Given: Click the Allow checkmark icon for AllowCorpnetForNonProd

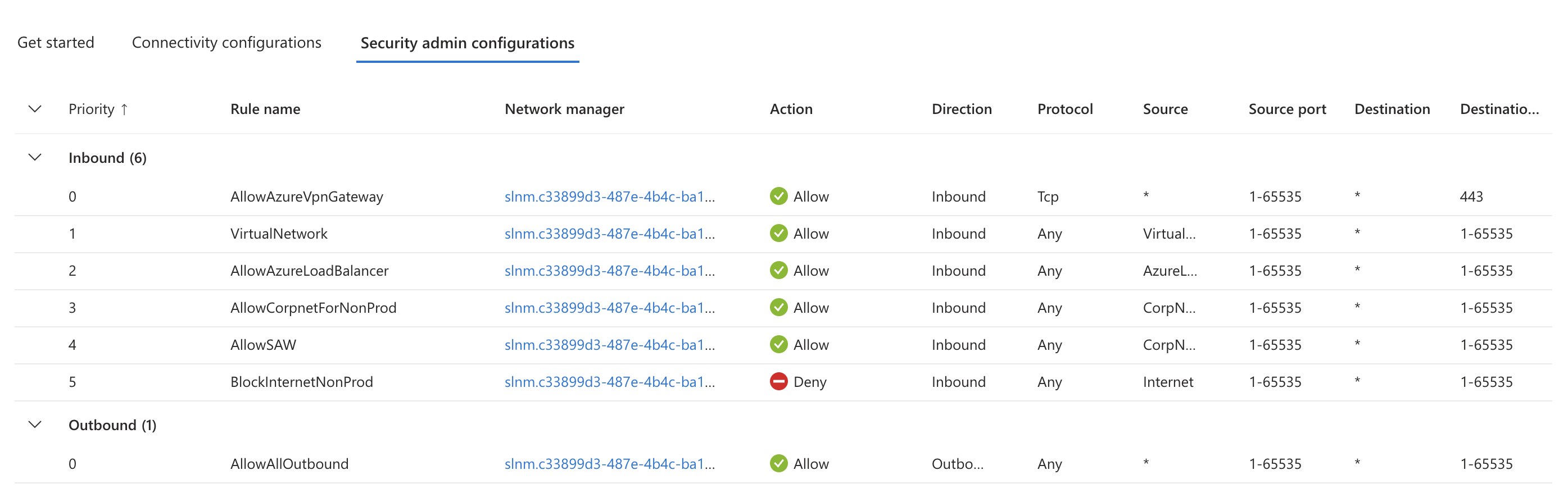Looking at the screenshot, I should [x=778, y=307].
